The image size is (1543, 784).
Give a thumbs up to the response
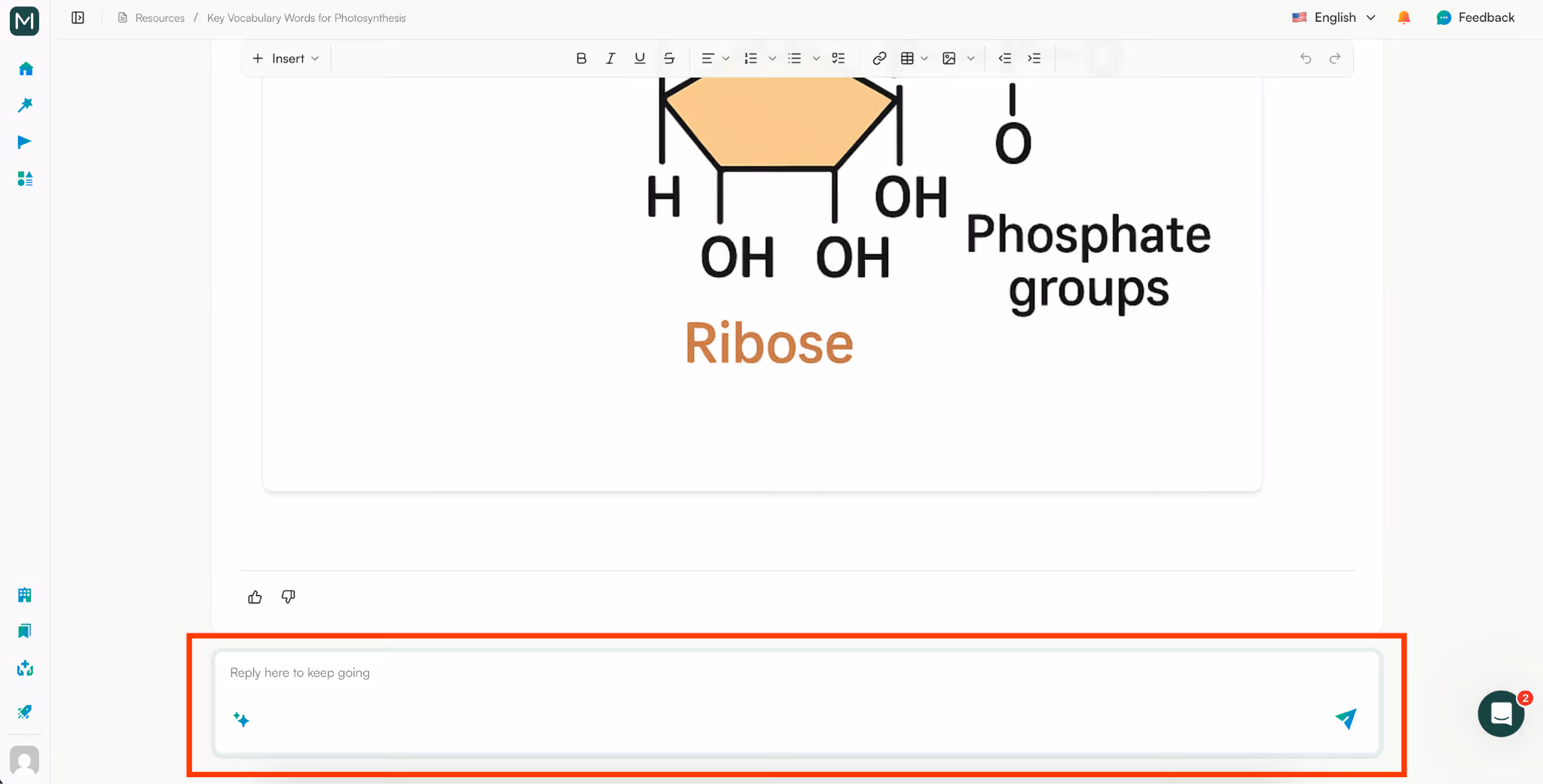click(255, 596)
